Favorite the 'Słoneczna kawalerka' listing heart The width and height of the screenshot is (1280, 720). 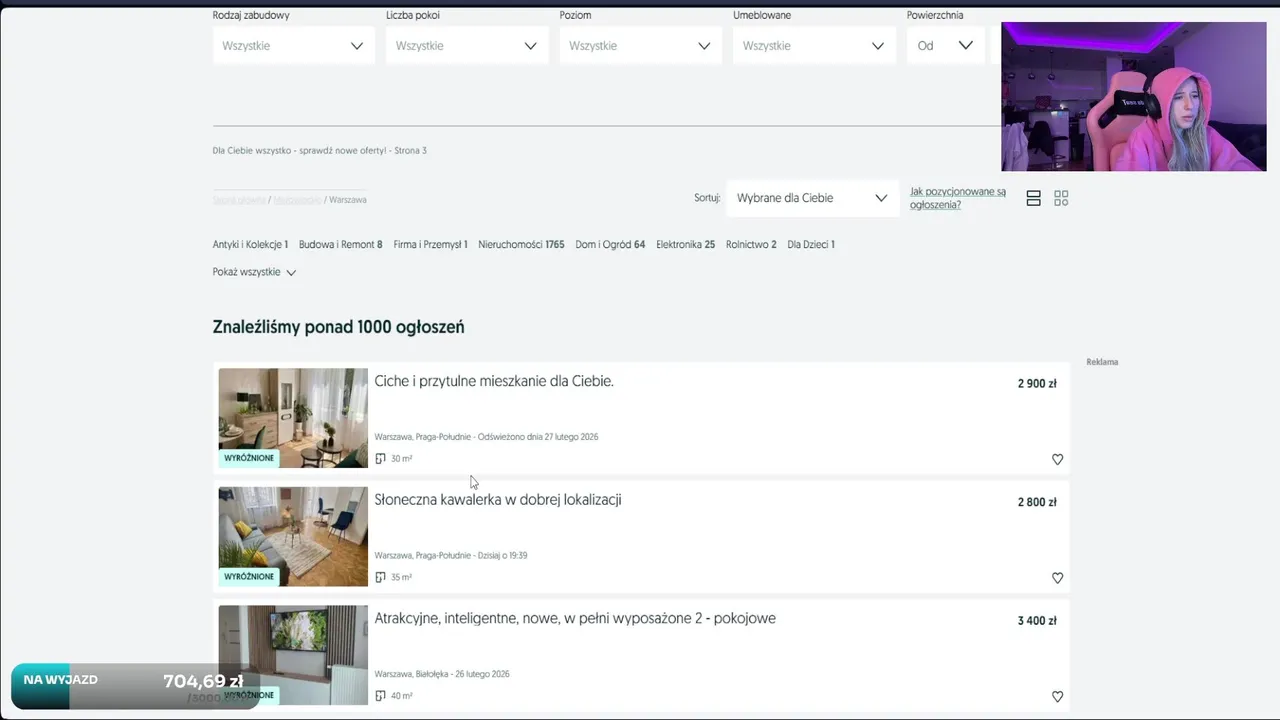click(x=1057, y=578)
